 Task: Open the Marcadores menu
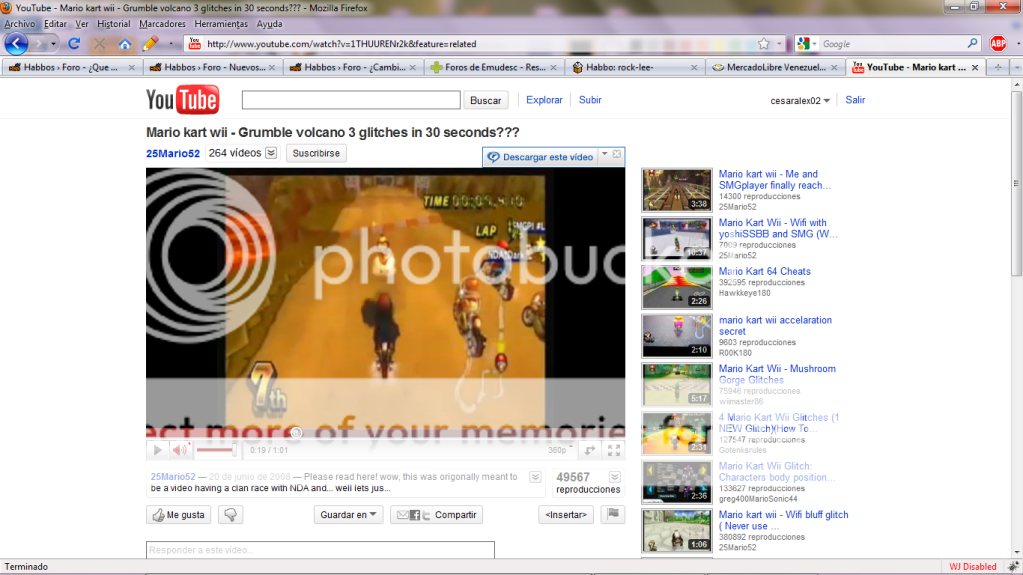162,23
